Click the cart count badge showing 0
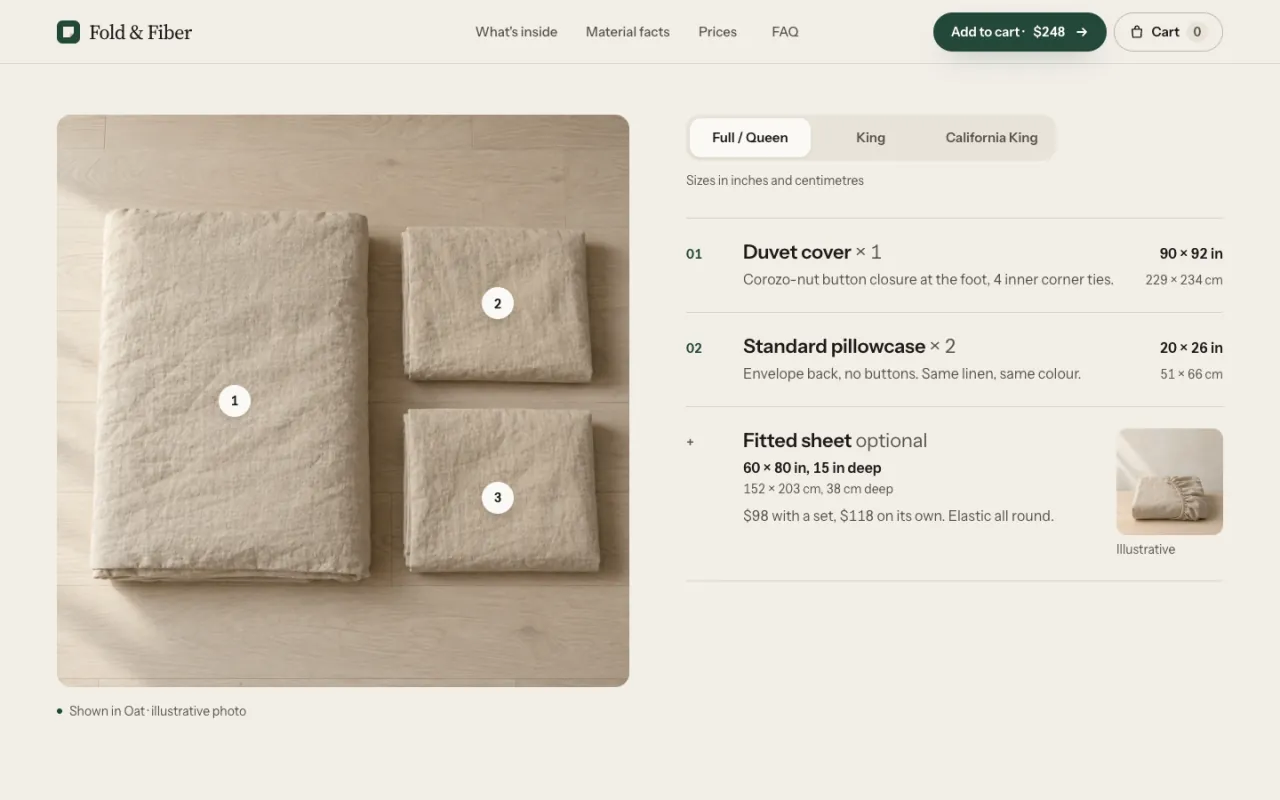Viewport: 1280px width, 800px height. click(x=1197, y=32)
